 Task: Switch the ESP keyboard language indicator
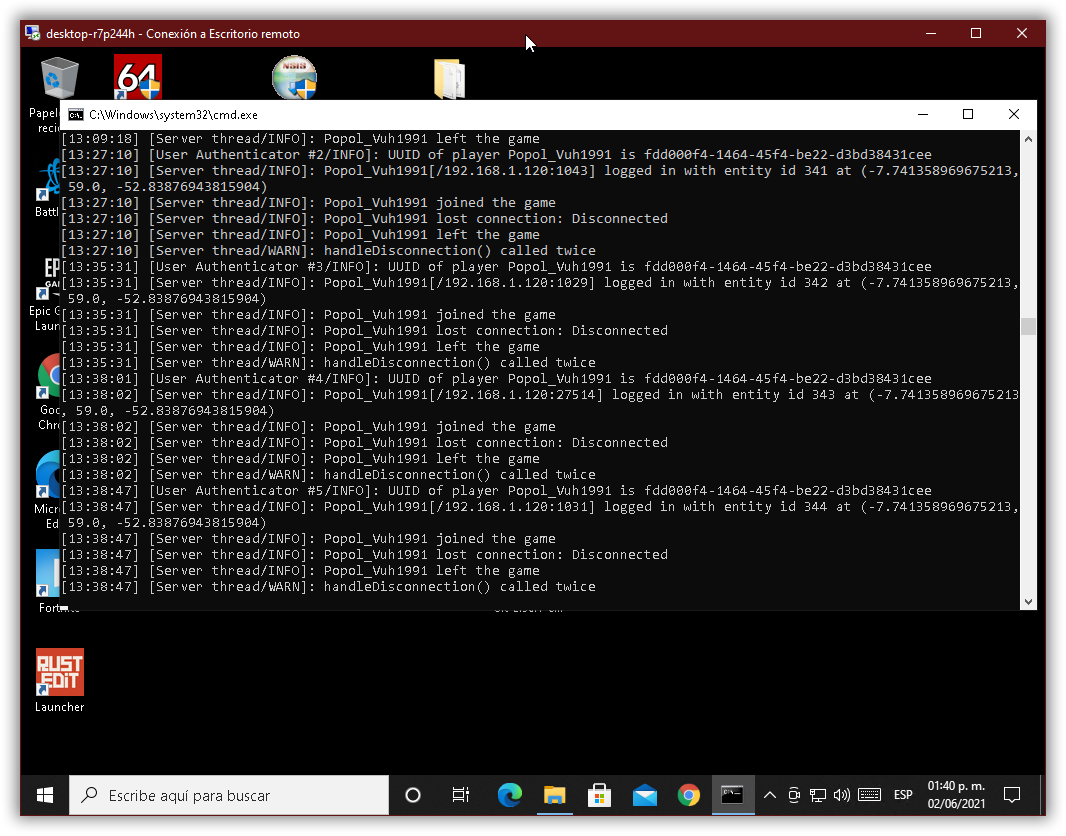(903, 795)
